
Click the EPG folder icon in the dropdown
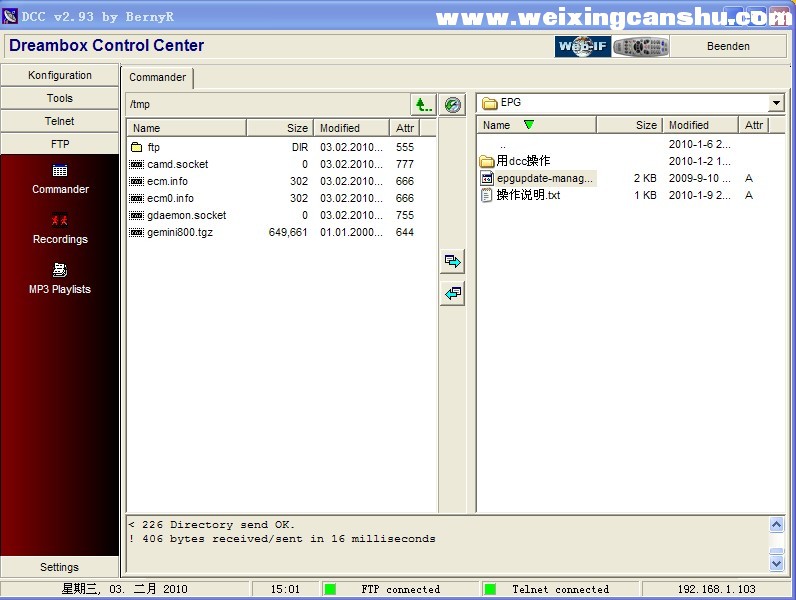[490, 103]
